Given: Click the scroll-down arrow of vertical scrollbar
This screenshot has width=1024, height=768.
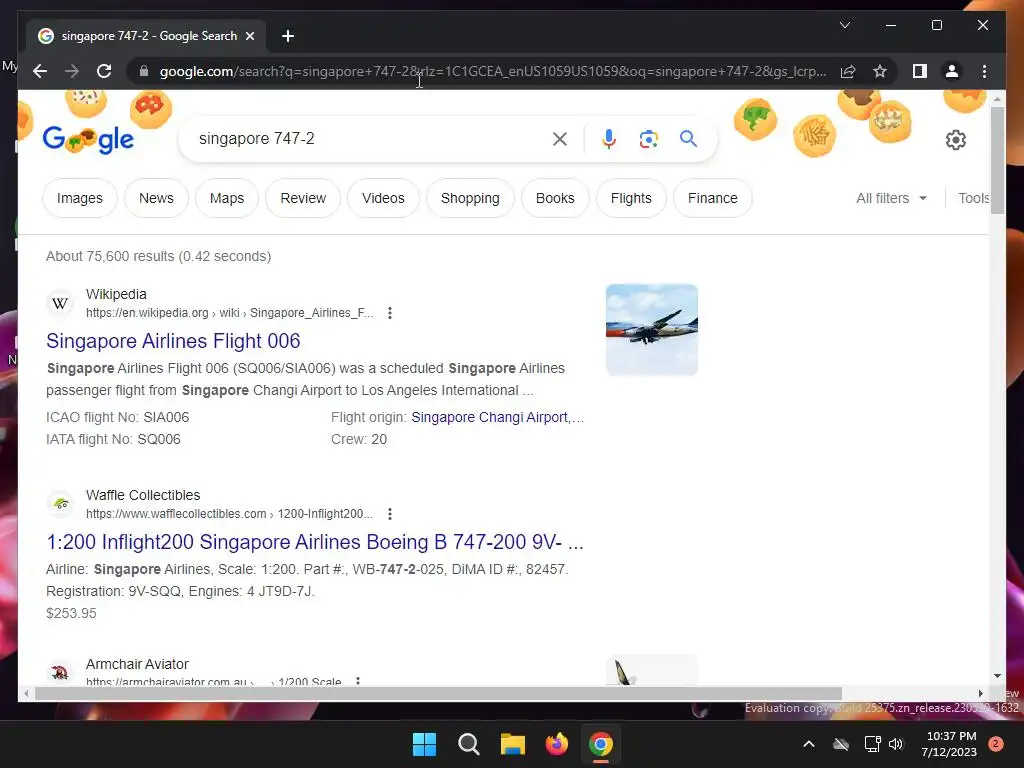Looking at the screenshot, I should [x=997, y=676].
